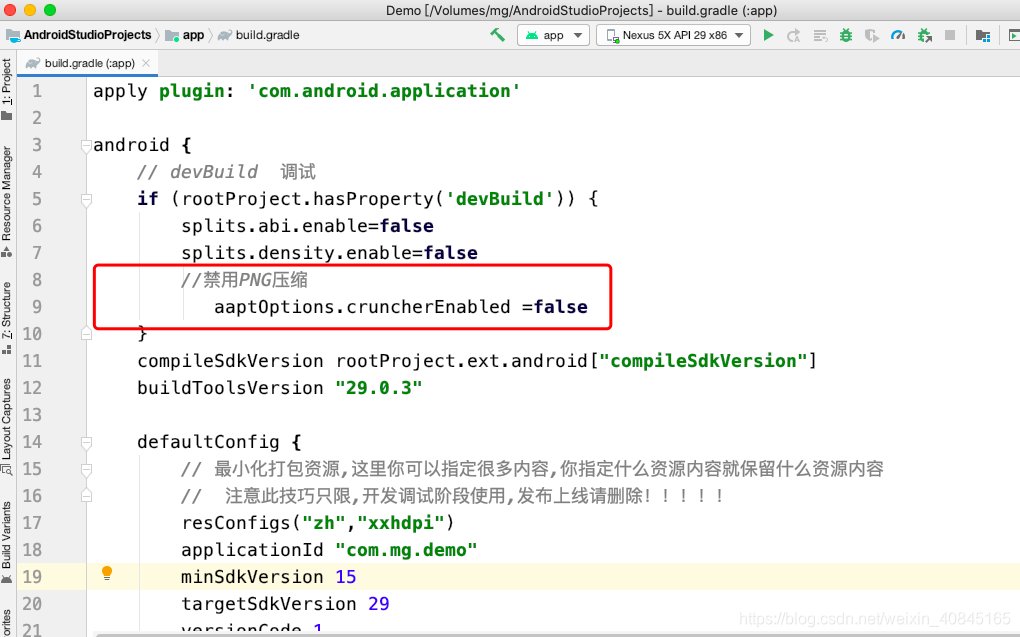Viewport: 1020px width, 637px height.
Task: Close the build.gradle (:app) tab
Action: pyautogui.click(x=146, y=63)
